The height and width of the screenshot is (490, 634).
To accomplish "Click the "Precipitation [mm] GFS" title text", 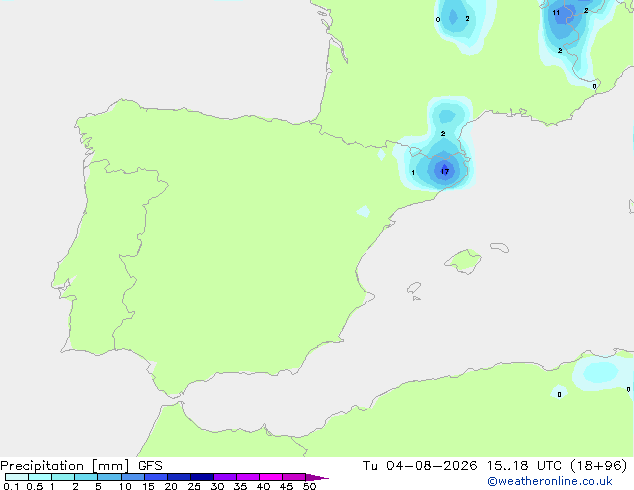I will tap(81, 466).
